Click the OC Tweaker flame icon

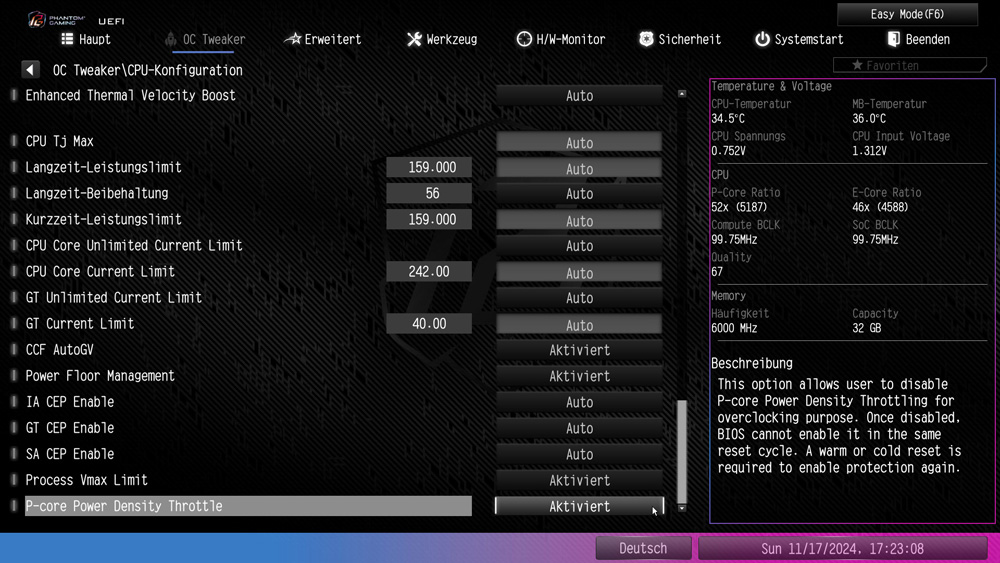[x=170, y=39]
